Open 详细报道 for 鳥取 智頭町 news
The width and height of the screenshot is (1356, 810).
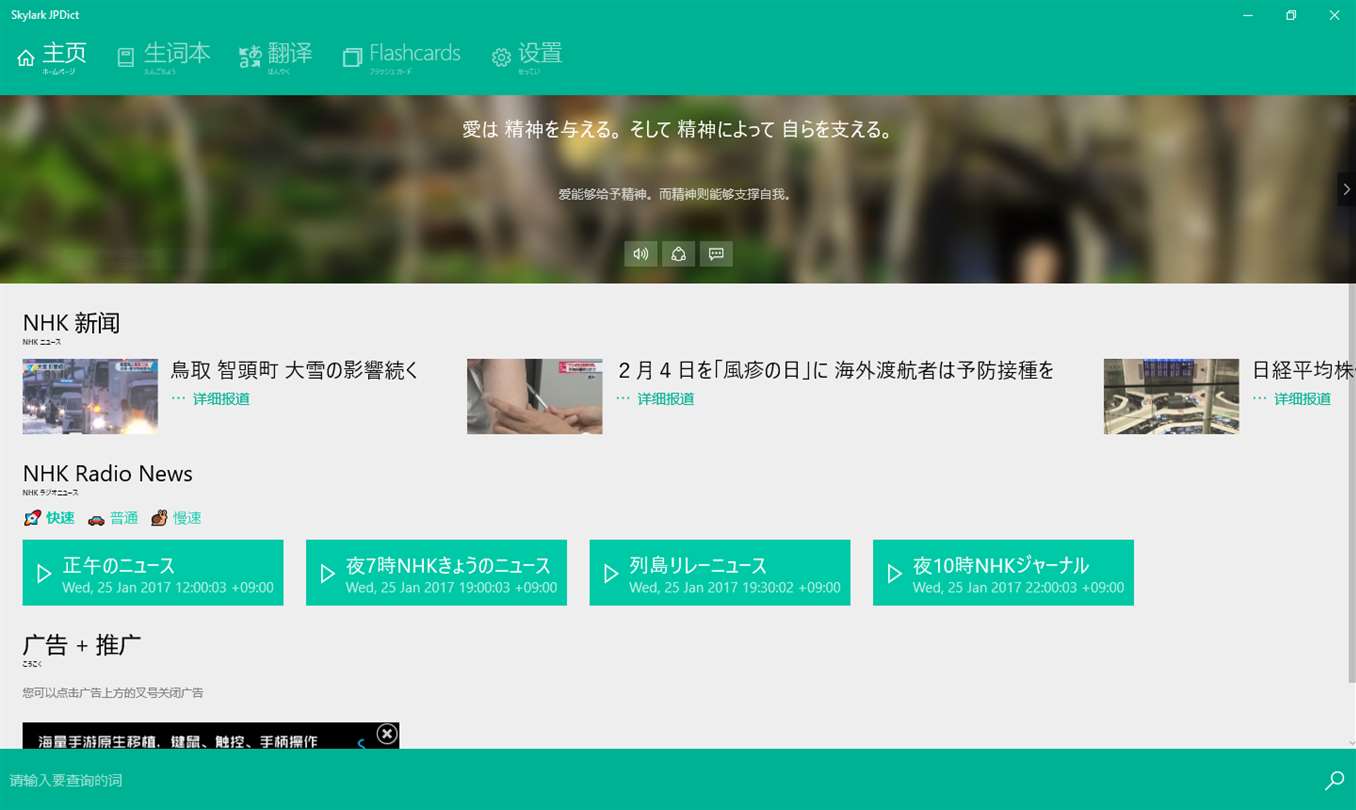211,399
